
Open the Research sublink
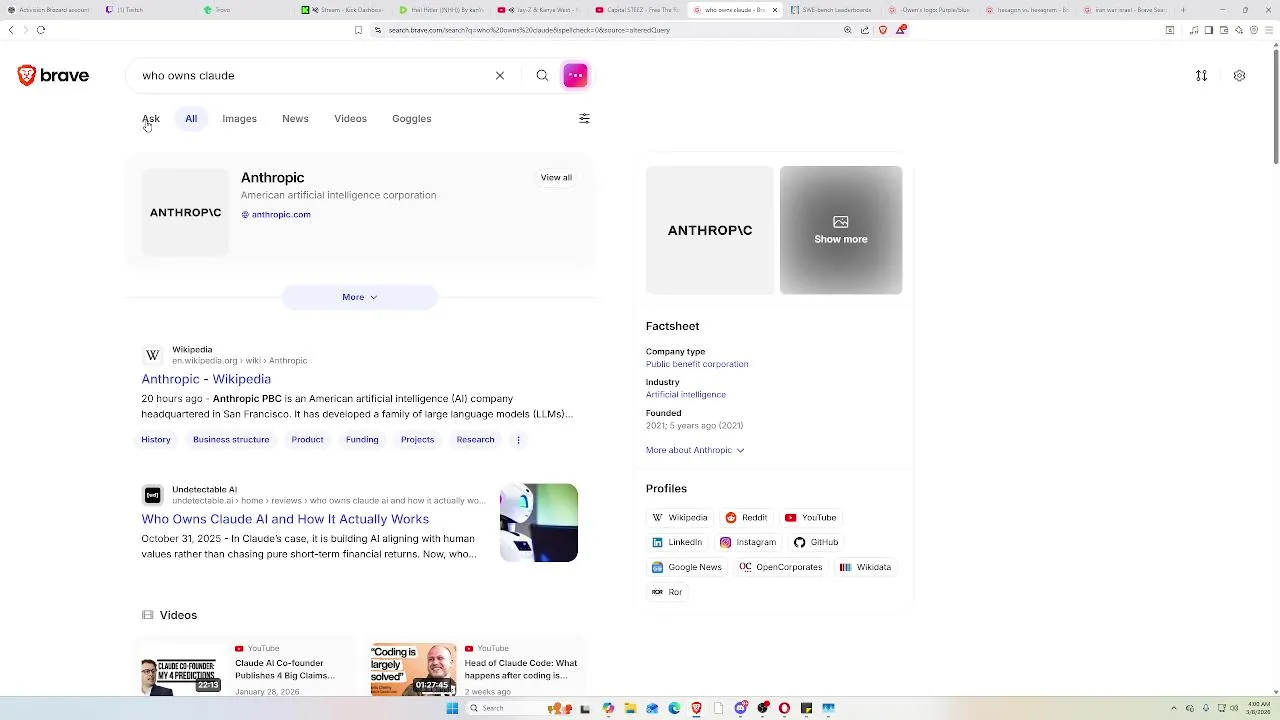coord(475,440)
